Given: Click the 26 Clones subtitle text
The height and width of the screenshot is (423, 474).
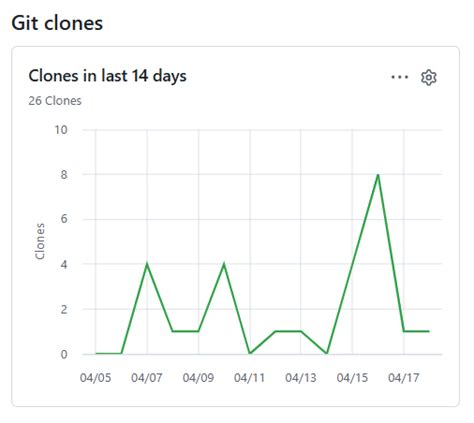Looking at the screenshot, I should [55, 101].
